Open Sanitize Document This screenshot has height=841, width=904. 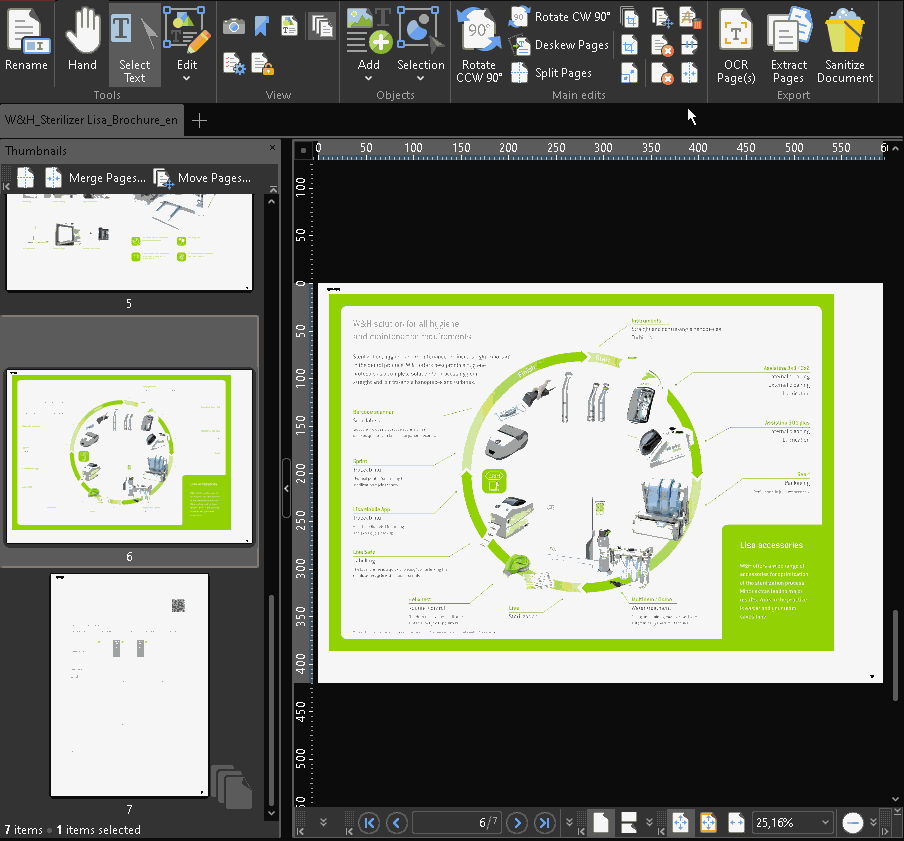[x=844, y=45]
